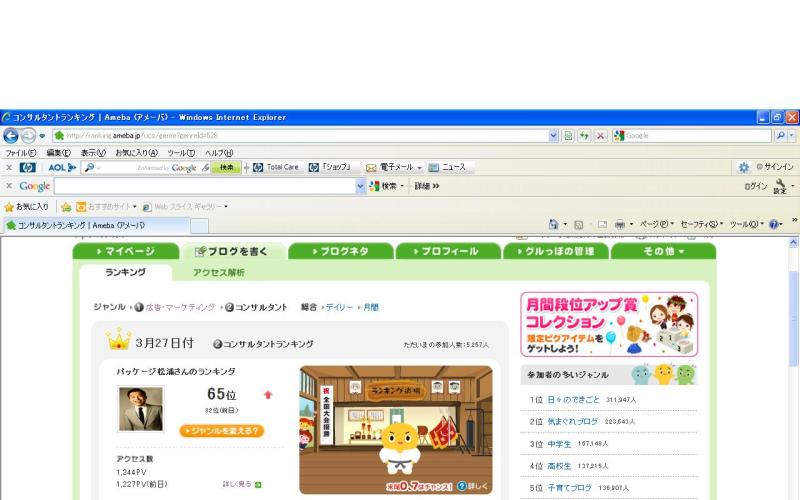Click the 月間 ranking link
The width and height of the screenshot is (800, 500).
(x=370, y=307)
